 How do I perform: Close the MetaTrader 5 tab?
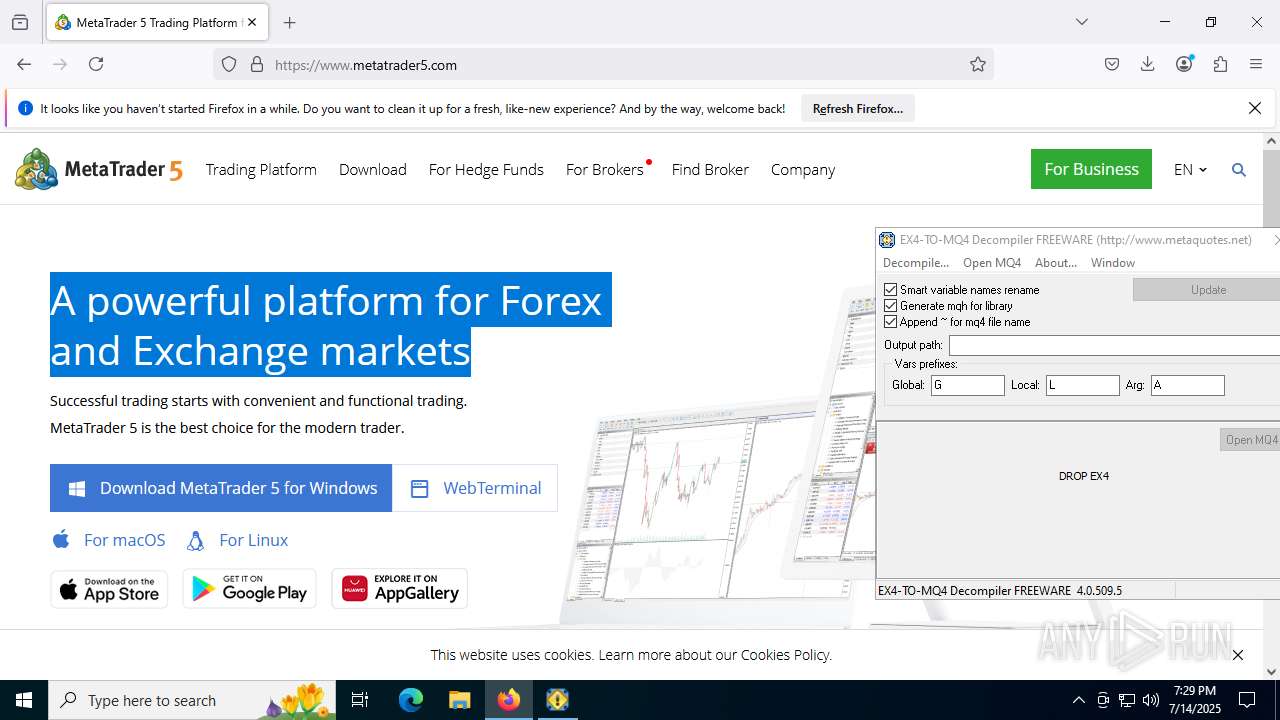(252, 22)
